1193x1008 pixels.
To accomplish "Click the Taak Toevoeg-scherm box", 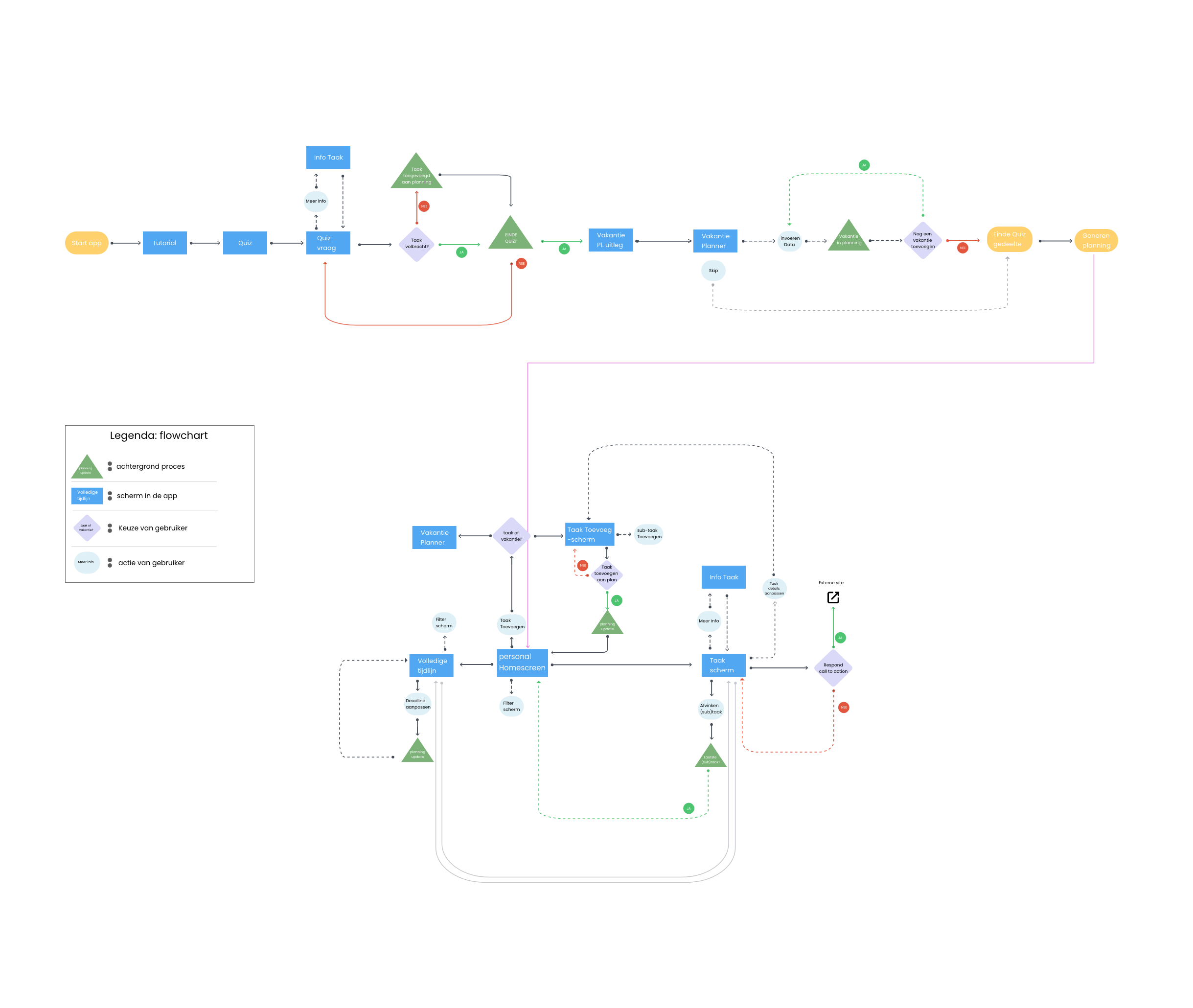I will [x=589, y=534].
